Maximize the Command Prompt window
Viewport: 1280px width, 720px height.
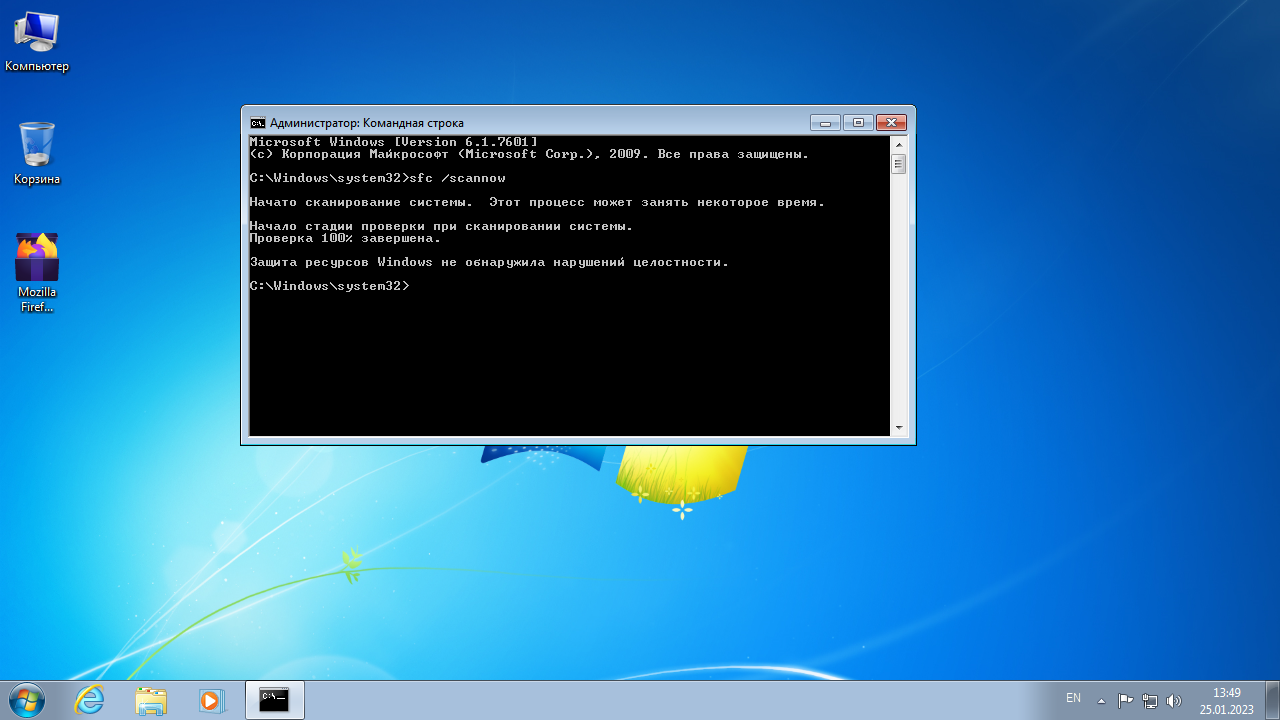point(858,123)
